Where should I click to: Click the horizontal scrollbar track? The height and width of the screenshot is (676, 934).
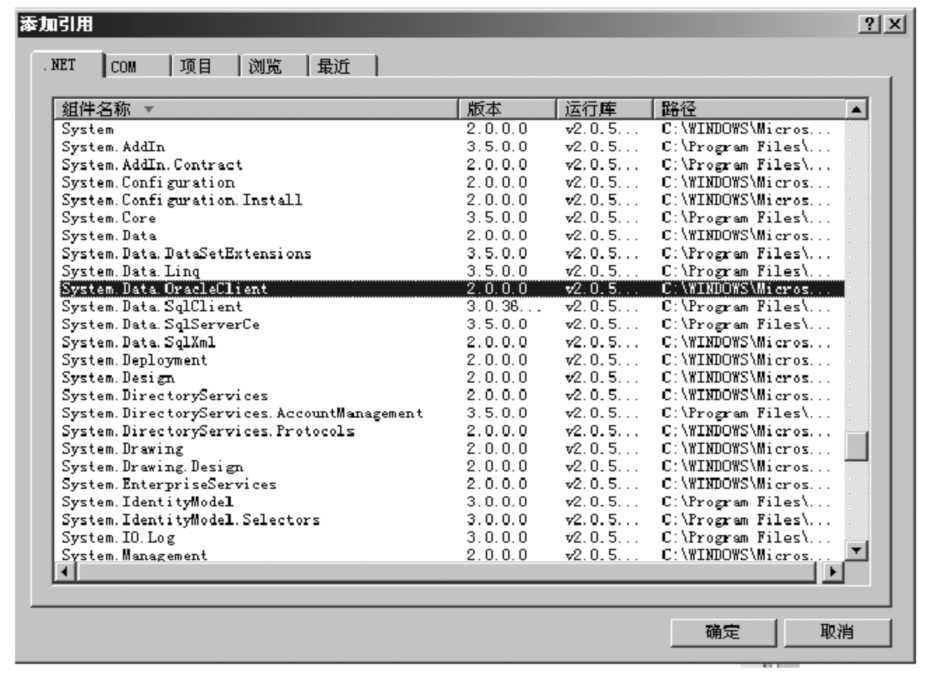click(x=445, y=572)
